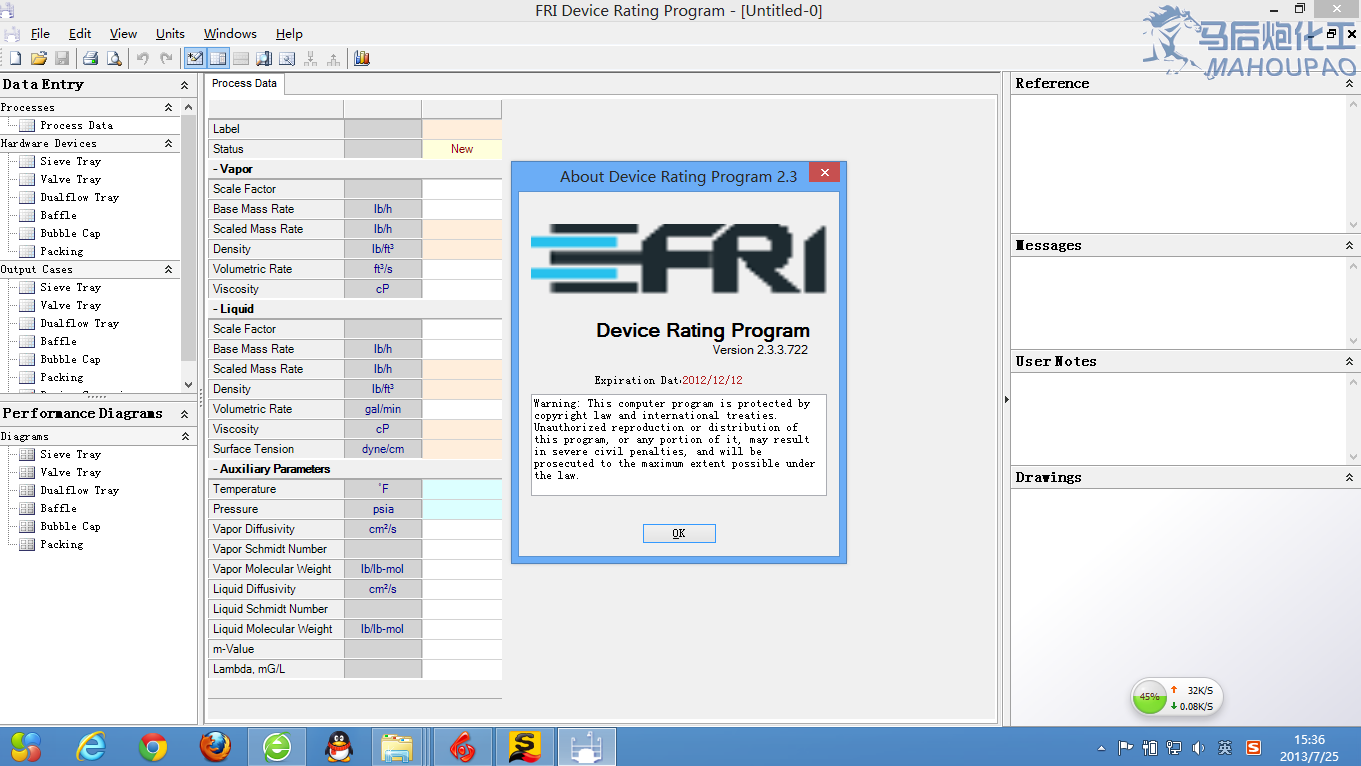Open the Windows menu
1361x766 pixels.
[x=230, y=34]
